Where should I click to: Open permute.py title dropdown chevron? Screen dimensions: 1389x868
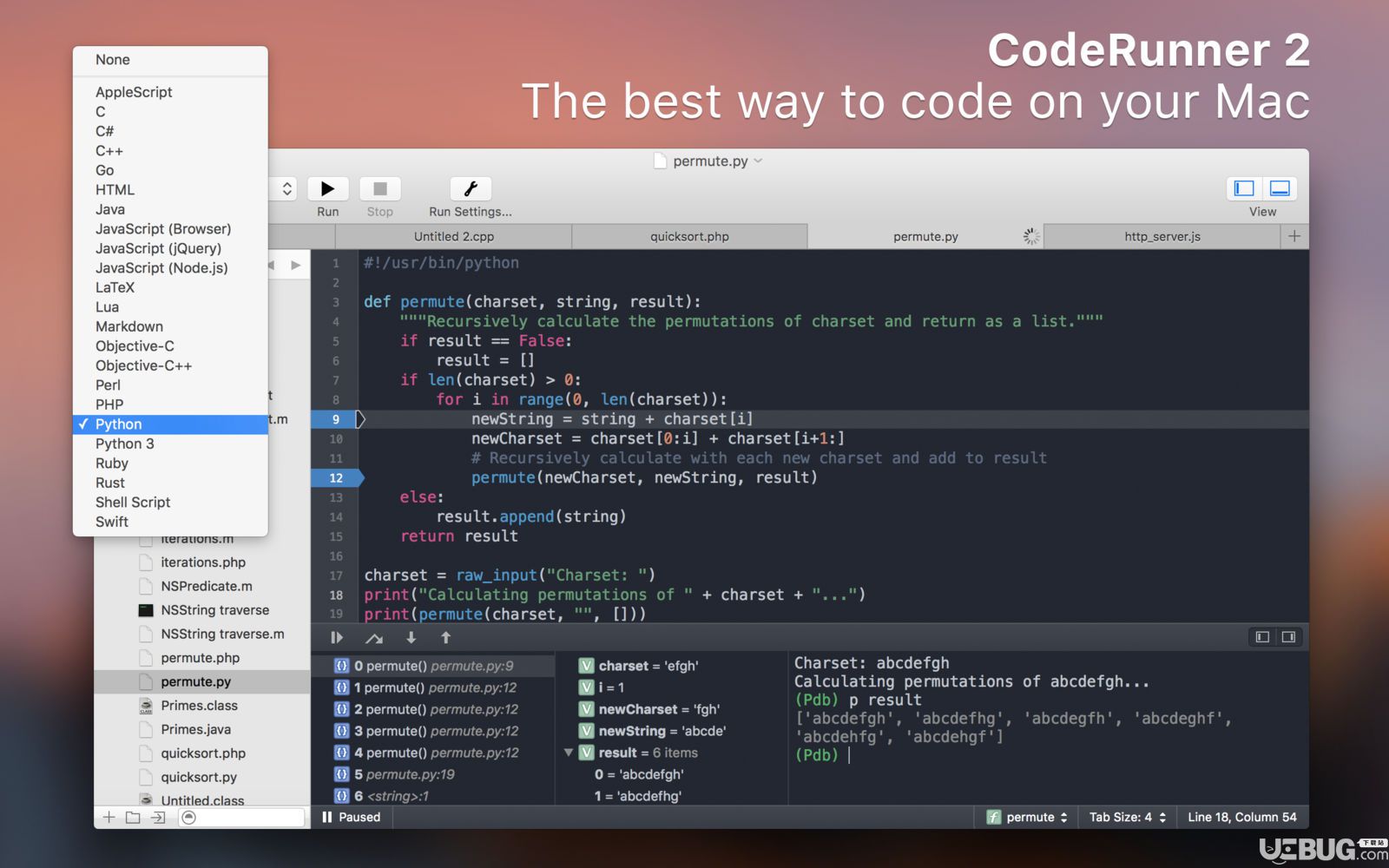point(758,161)
